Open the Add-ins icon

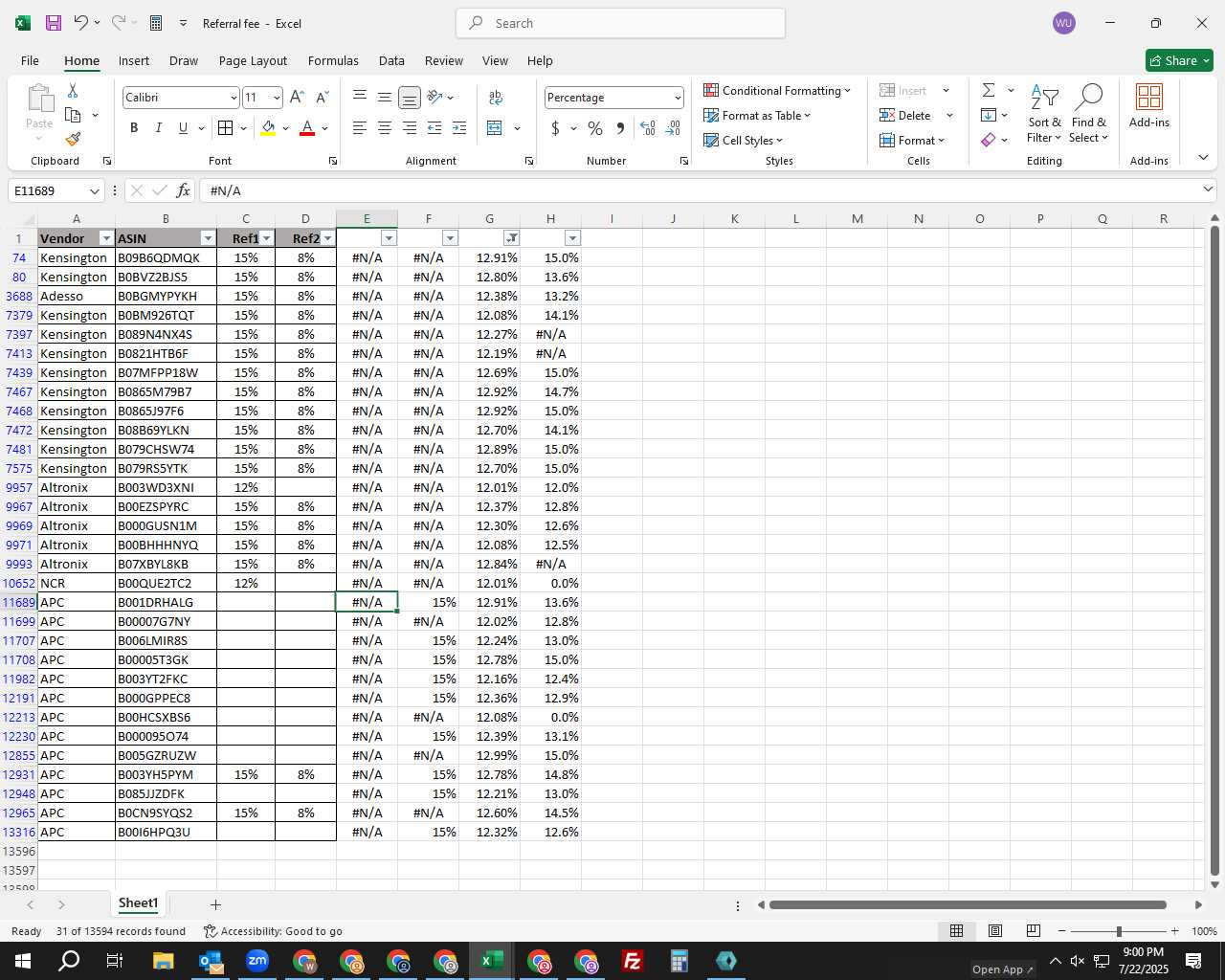click(1149, 106)
